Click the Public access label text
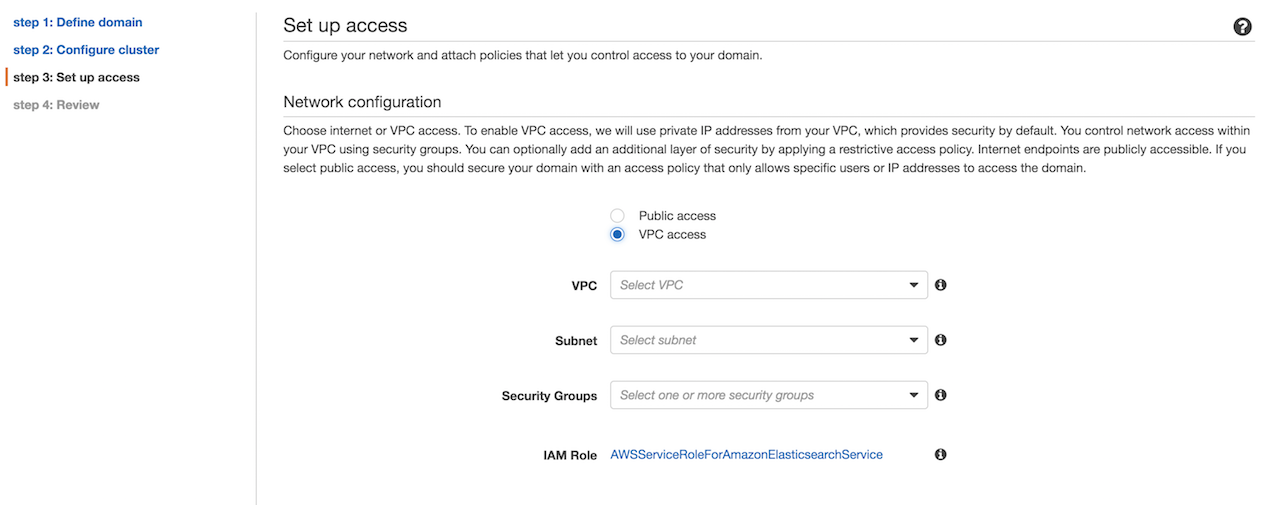This screenshot has height=505, width=1280. point(677,216)
